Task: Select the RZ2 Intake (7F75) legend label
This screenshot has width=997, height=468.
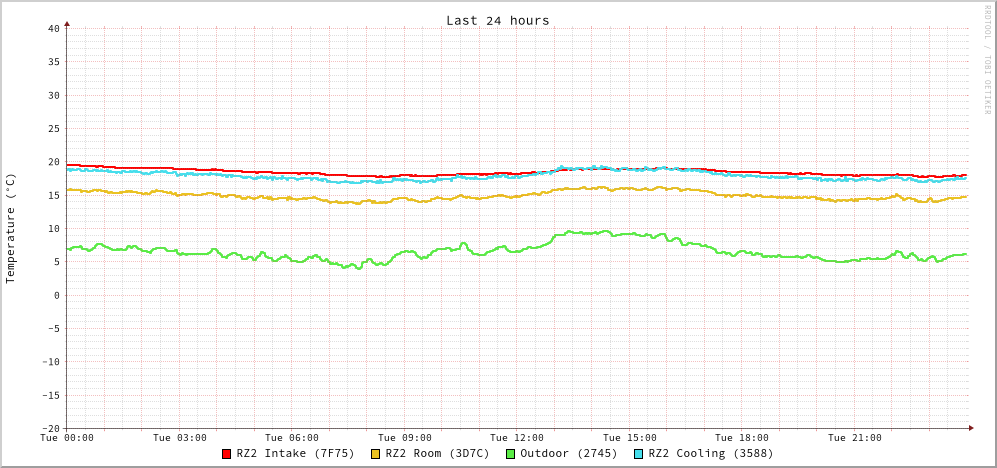Action: [x=295, y=453]
